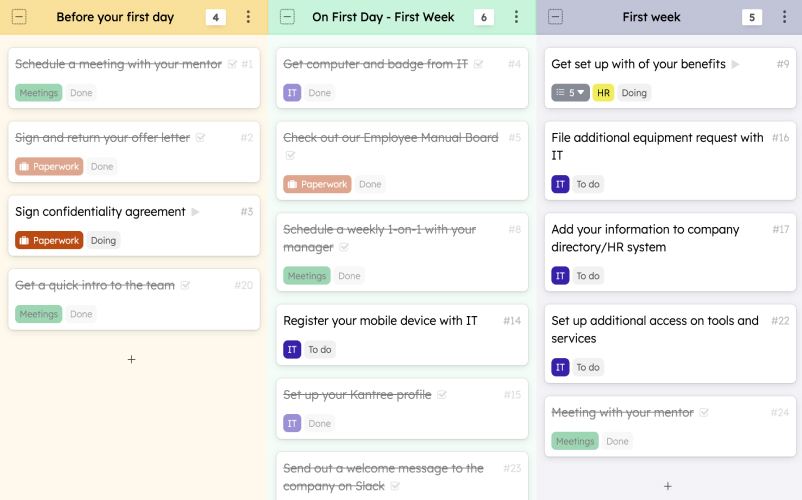802x500 pixels.
Task: Collapse the Before your first day column
Action: point(19,17)
